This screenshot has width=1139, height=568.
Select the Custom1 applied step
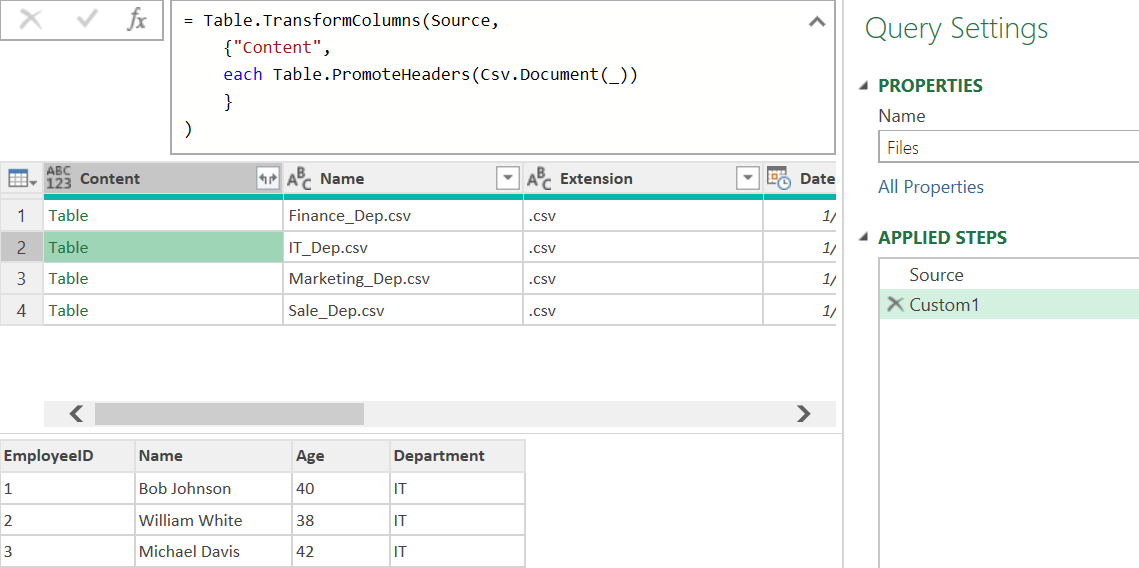1009,305
